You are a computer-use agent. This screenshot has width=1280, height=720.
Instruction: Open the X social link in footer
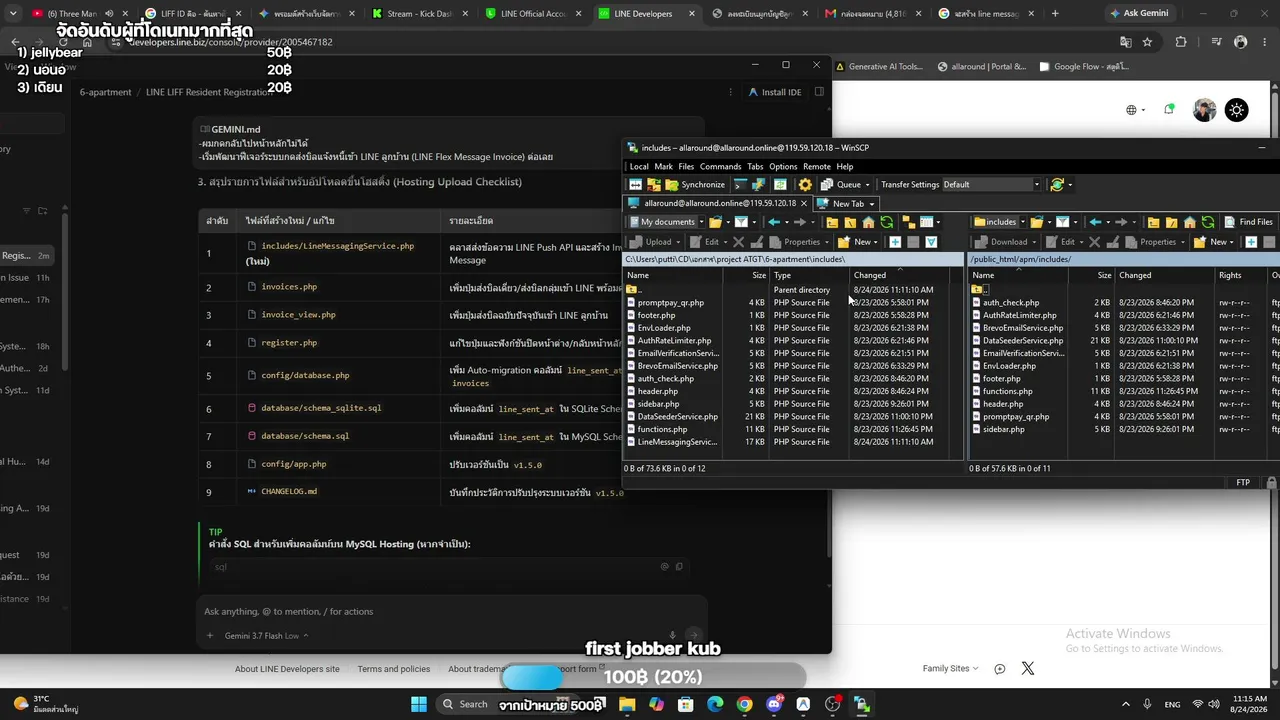1028,669
